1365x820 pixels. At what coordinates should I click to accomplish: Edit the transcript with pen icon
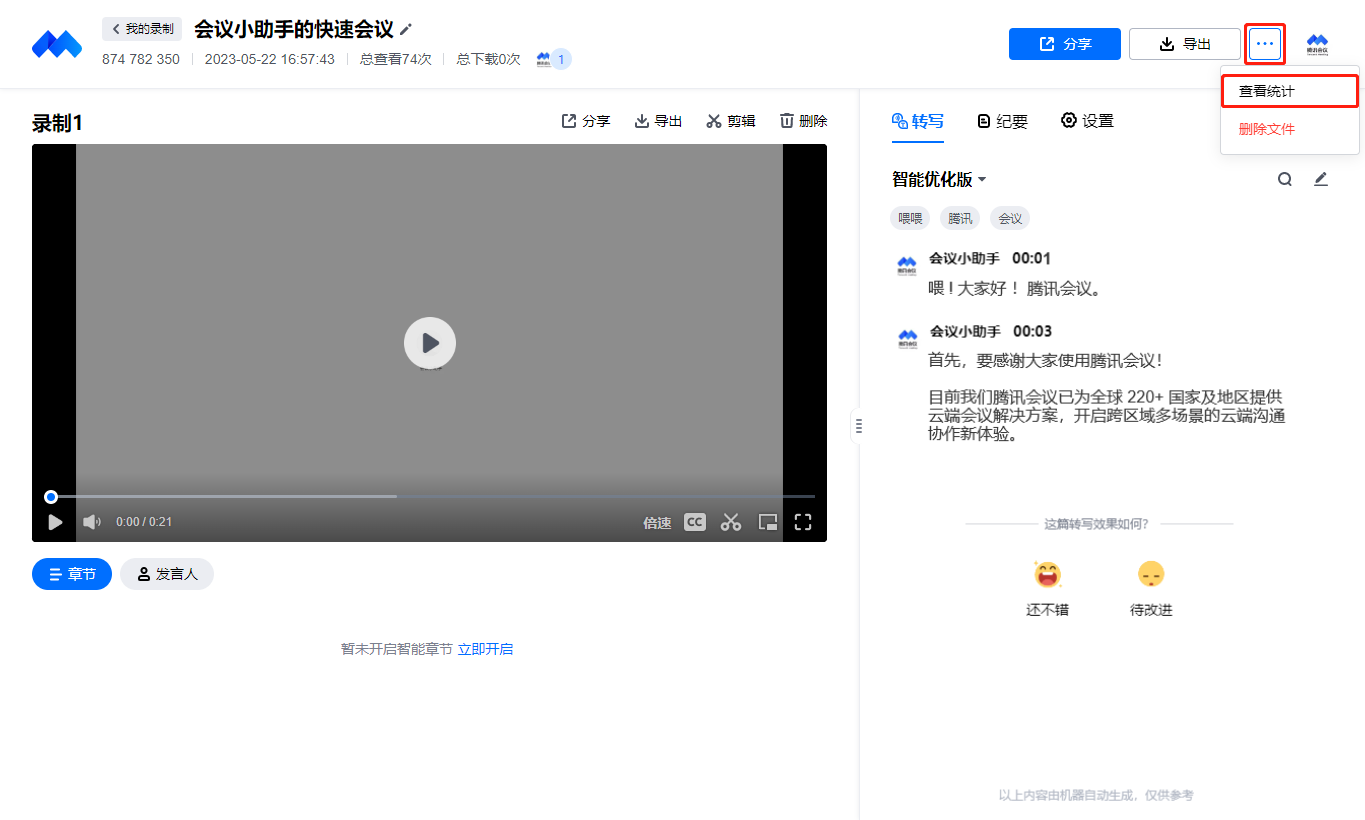1321,179
